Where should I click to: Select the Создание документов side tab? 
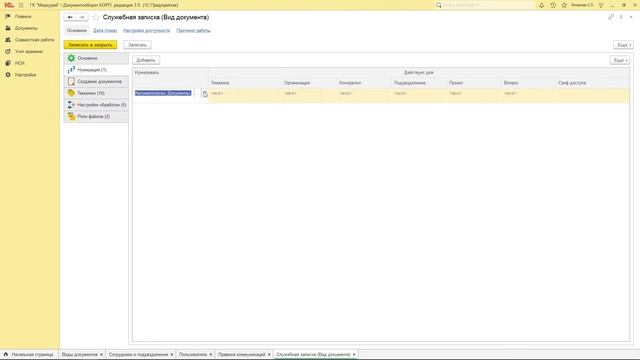pyautogui.click(x=96, y=82)
